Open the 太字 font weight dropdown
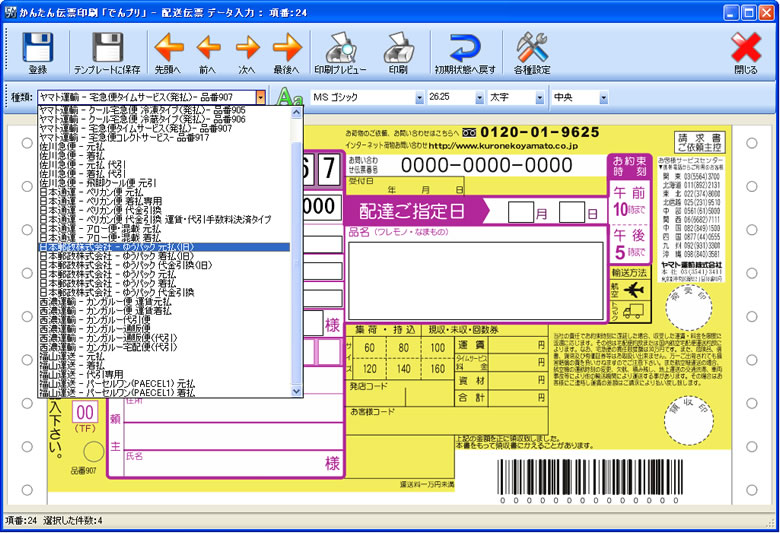The height and width of the screenshot is (533, 780). [540, 98]
